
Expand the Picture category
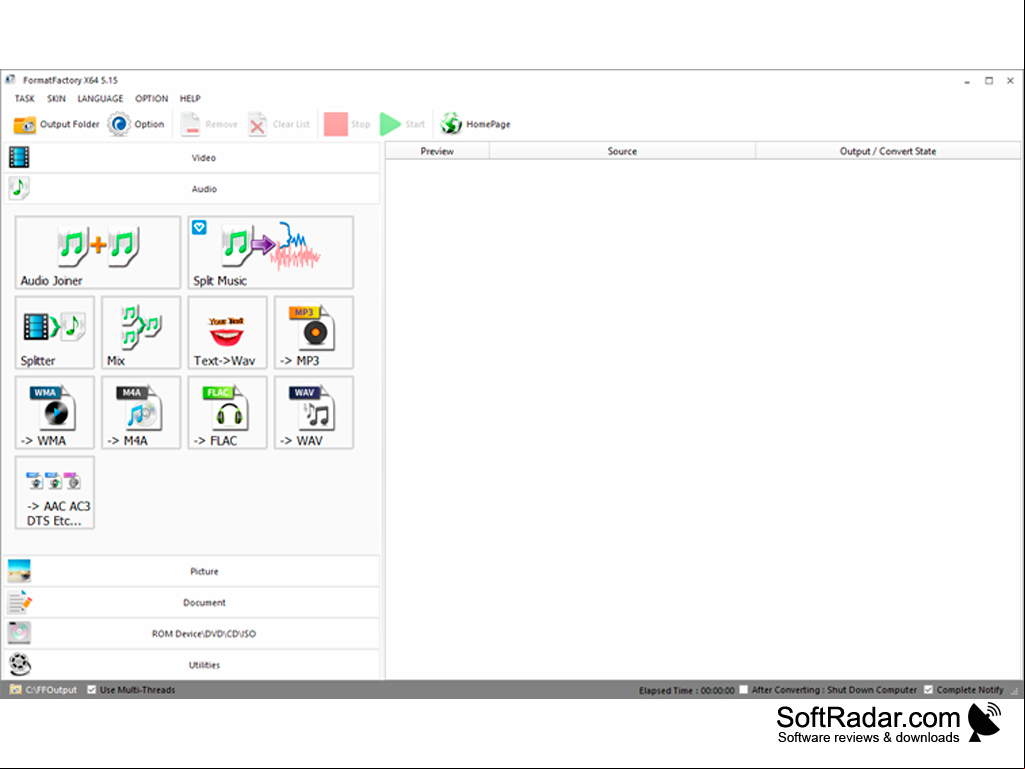192,572
